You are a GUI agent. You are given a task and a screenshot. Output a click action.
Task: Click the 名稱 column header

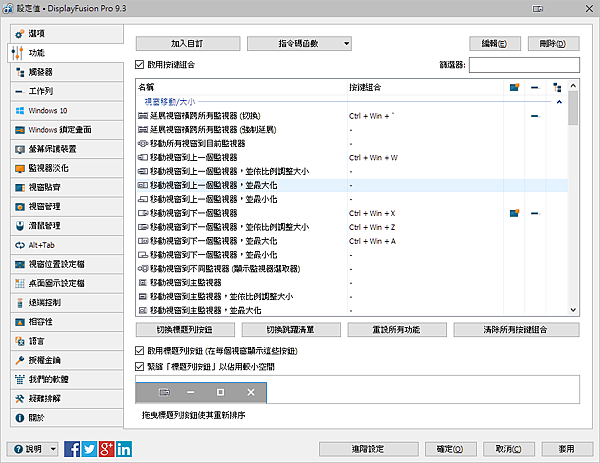(x=242, y=87)
